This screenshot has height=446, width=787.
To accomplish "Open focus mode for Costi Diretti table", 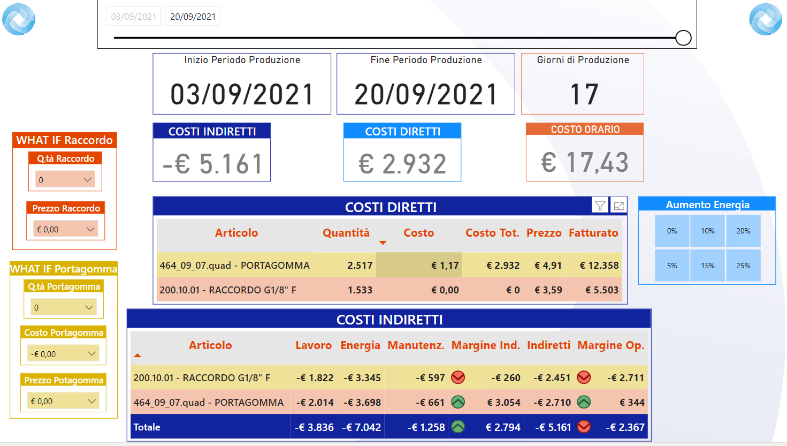I will [x=619, y=205].
